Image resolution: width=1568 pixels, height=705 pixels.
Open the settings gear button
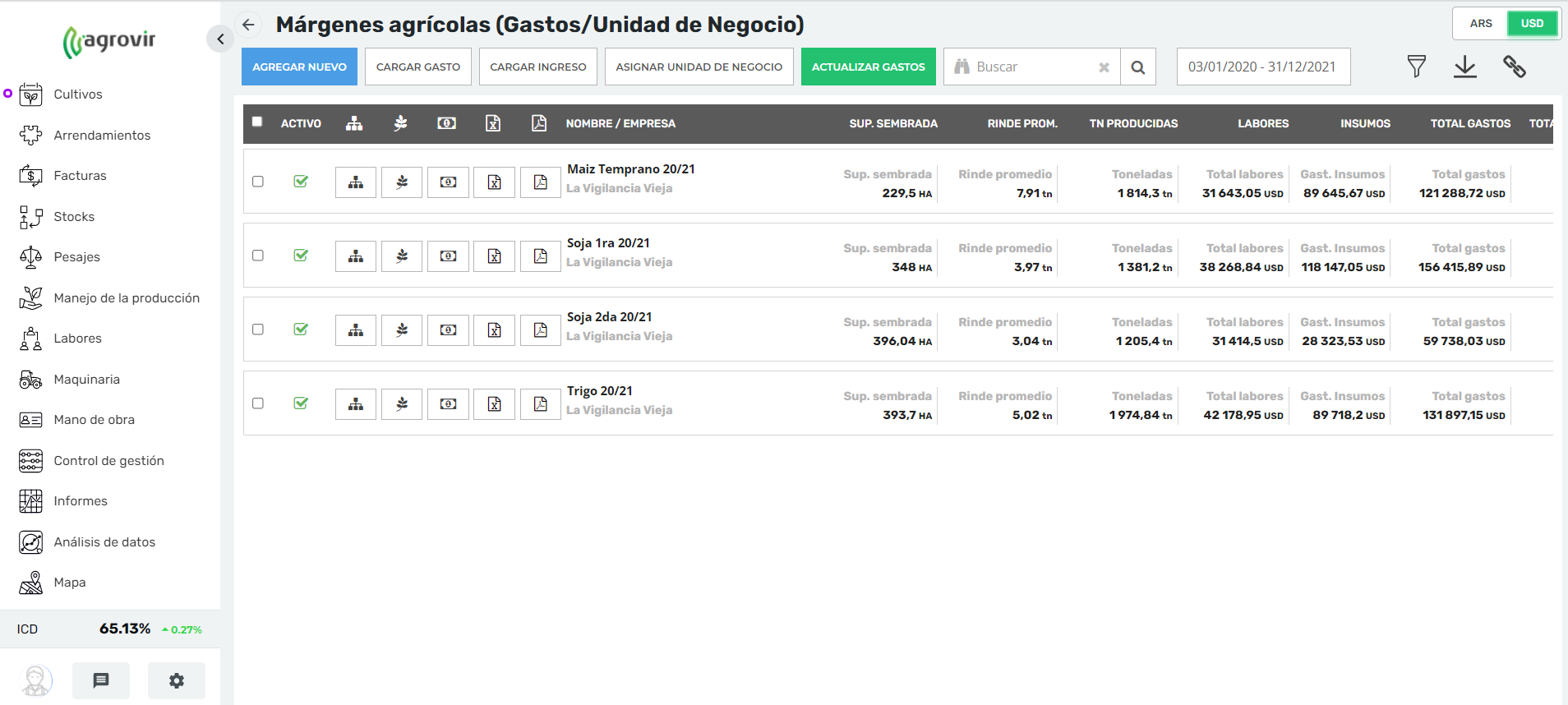177,680
